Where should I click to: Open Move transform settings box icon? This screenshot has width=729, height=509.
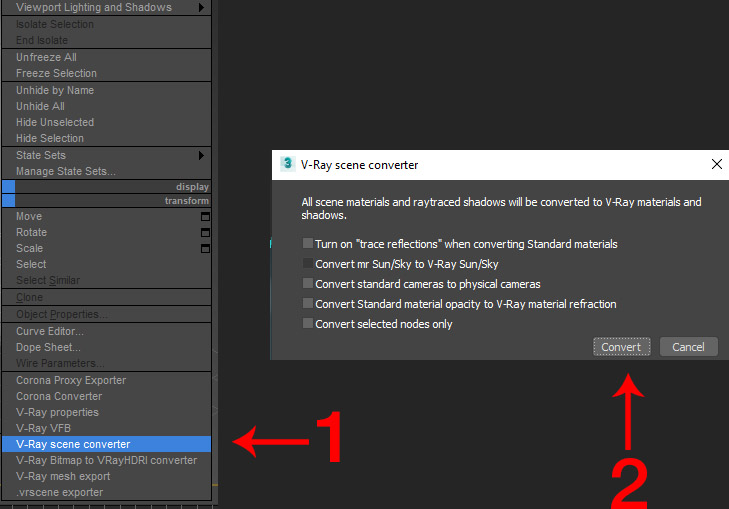pyautogui.click(x=205, y=217)
